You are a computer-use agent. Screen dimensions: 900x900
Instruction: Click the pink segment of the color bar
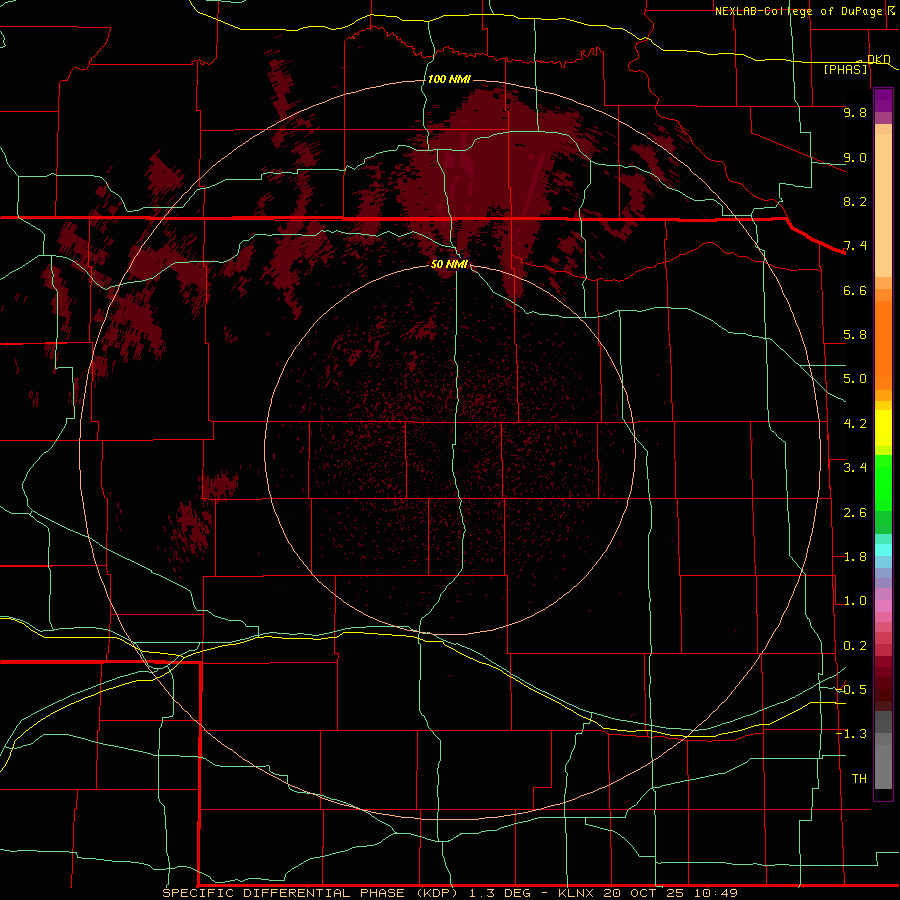click(x=883, y=606)
